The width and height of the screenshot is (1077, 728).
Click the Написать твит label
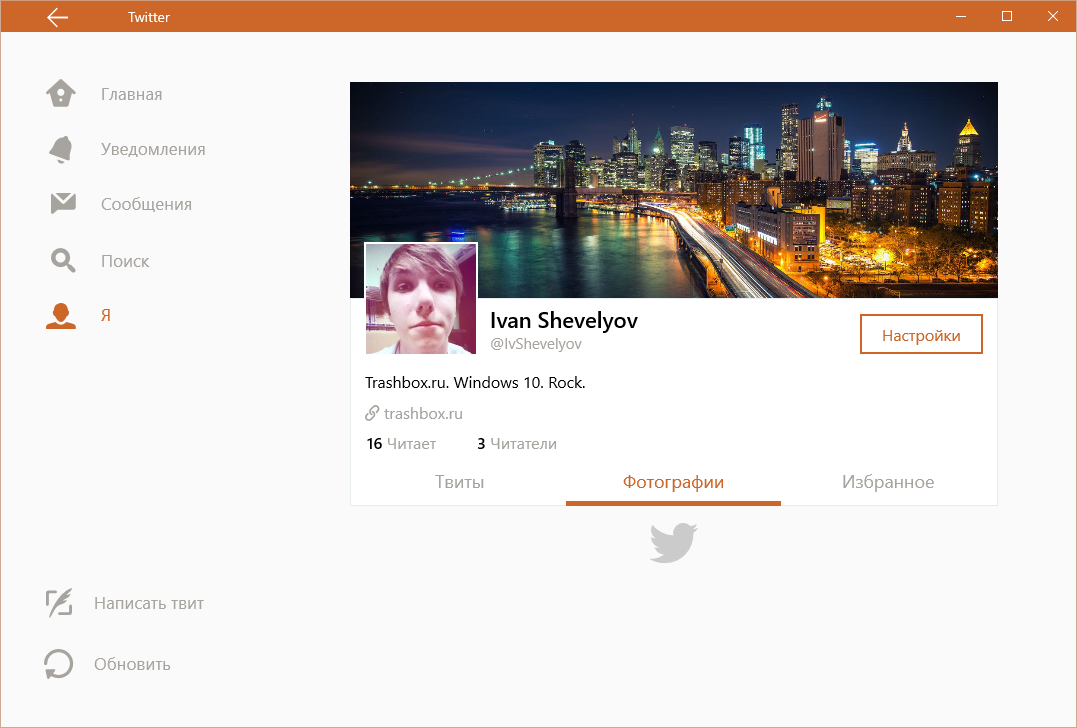[x=149, y=603]
